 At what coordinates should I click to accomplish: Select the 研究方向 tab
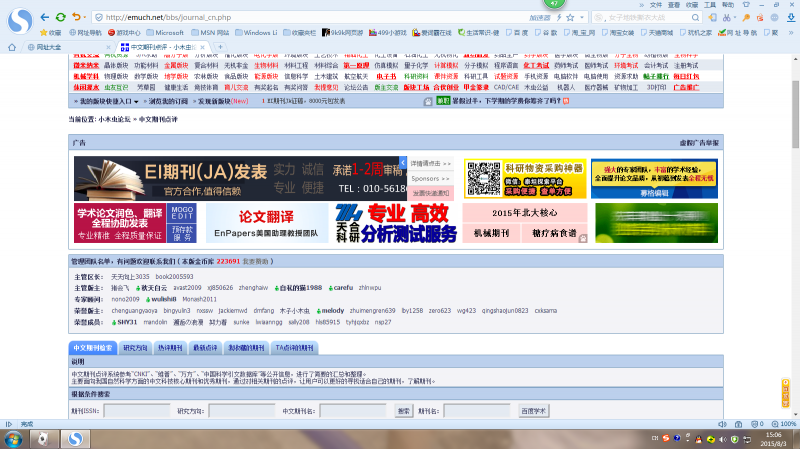pos(135,348)
